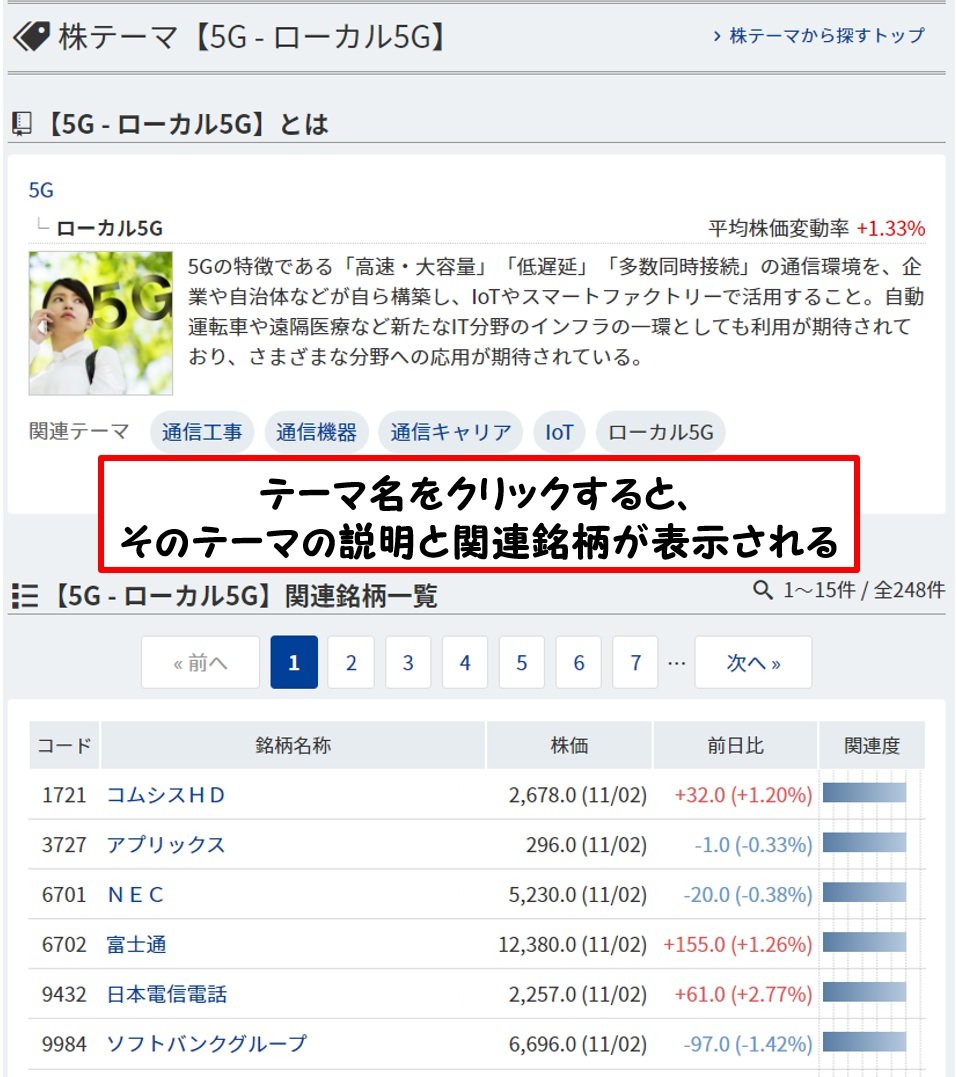957x1077 pixels.
Task: Click the list icon beside 関連銘柄一覧 heading
Action: 25,596
